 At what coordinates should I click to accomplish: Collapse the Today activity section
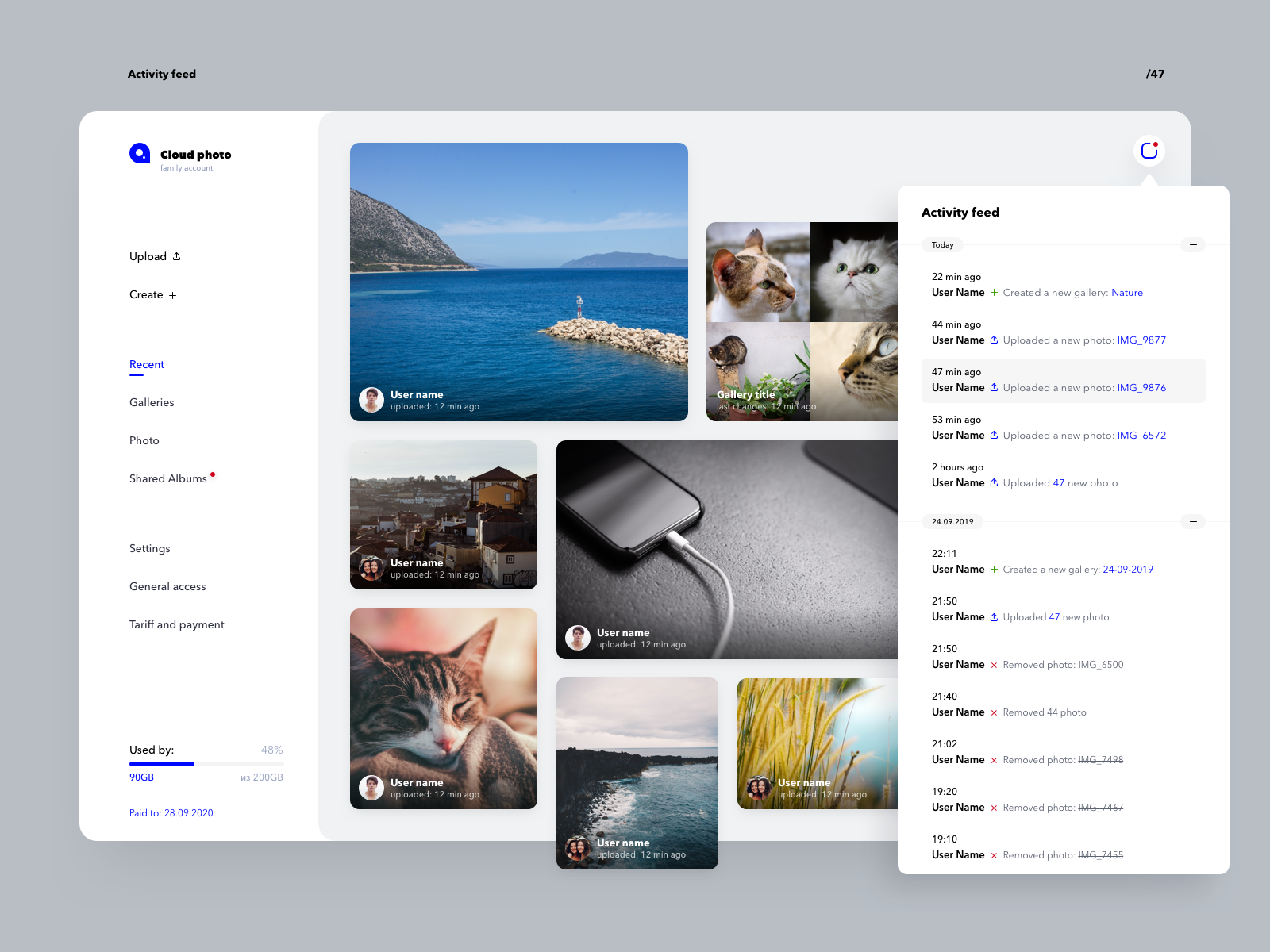(x=1192, y=245)
